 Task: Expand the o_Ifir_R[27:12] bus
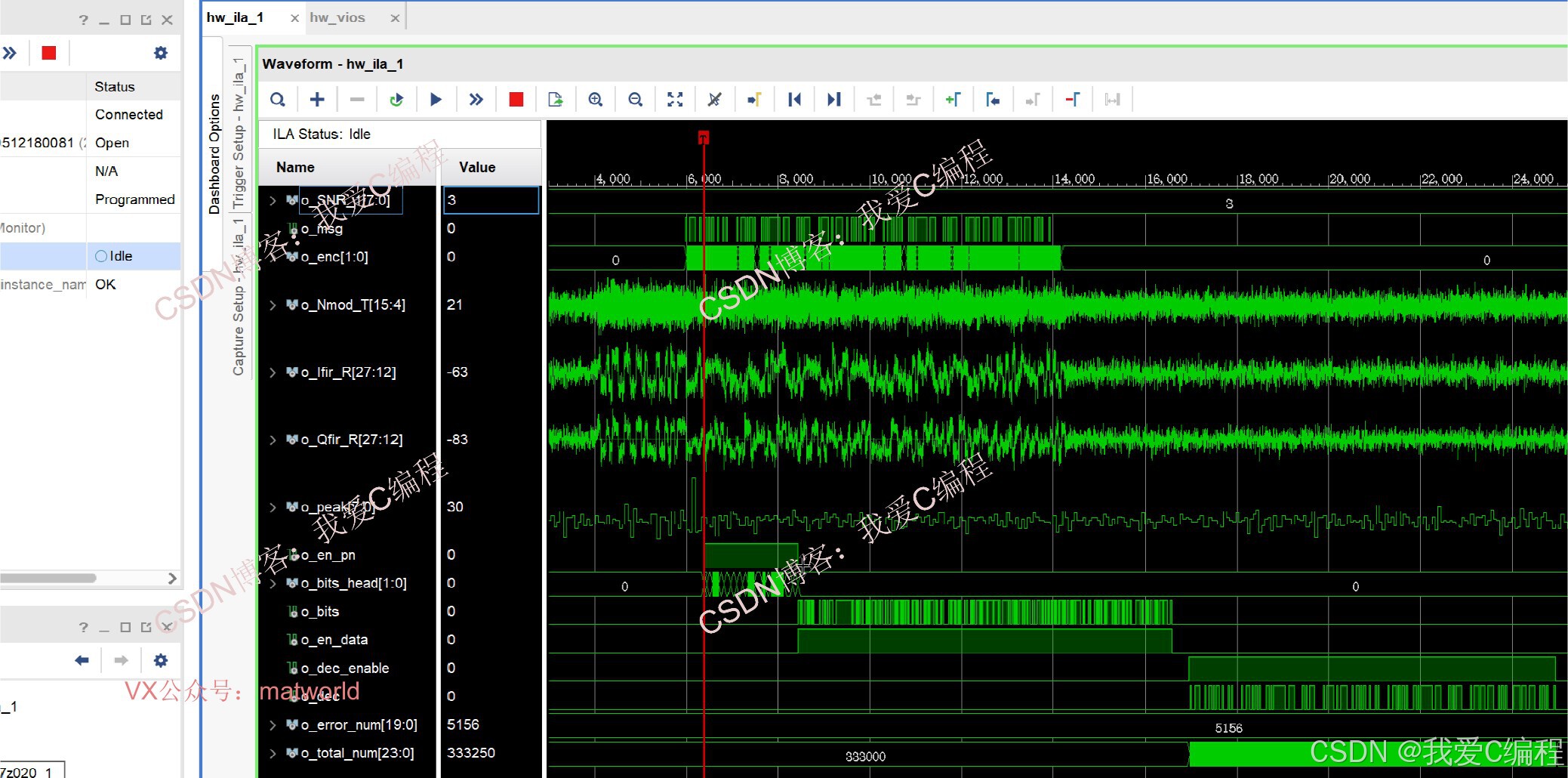pyautogui.click(x=273, y=372)
